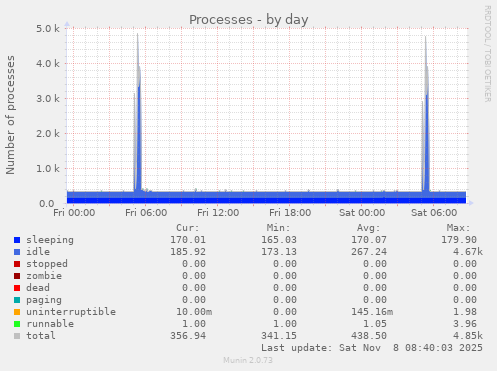497x371 pixels.
Task: Click idle average value 267.24
Action: coord(369,252)
